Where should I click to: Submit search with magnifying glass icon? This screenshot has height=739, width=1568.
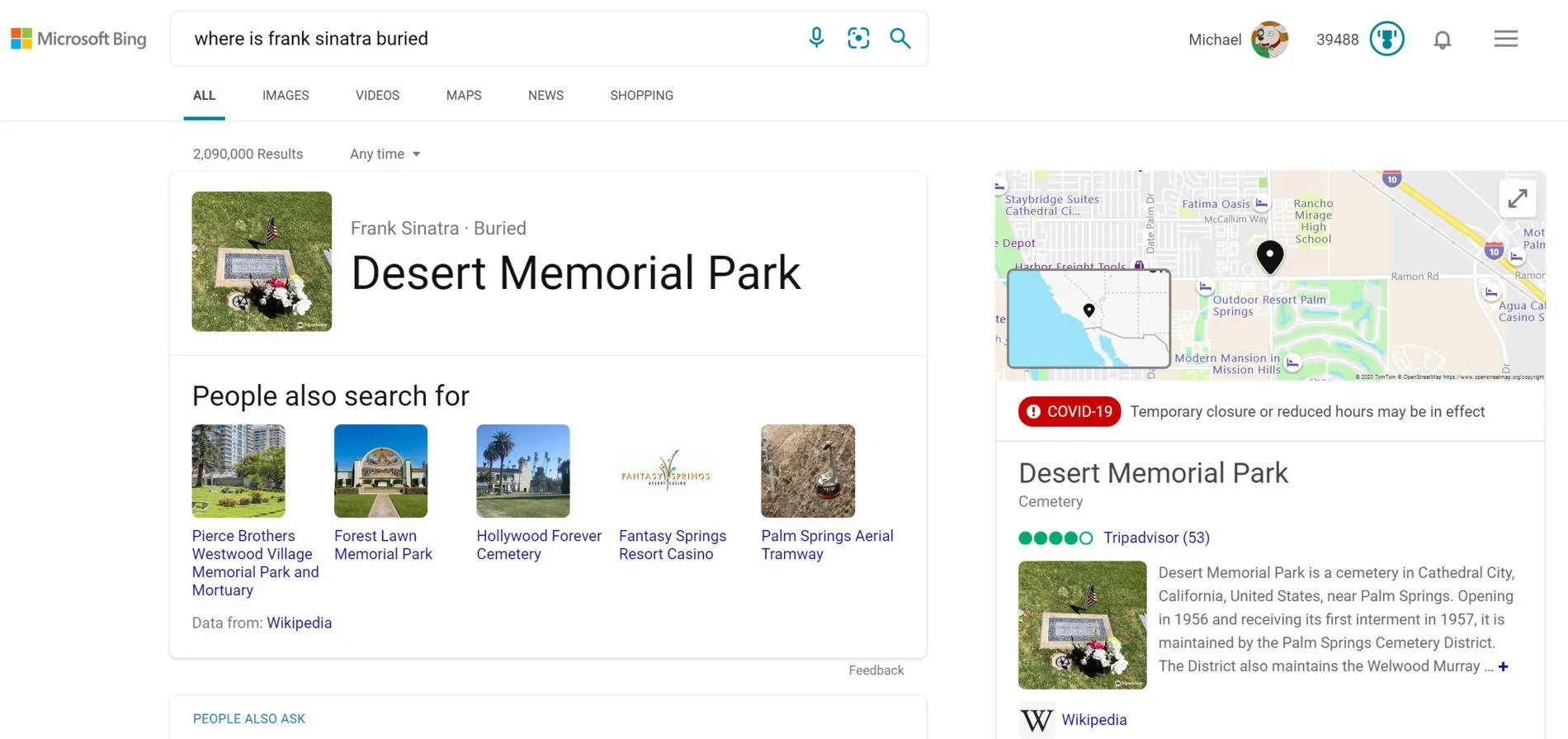(900, 38)
